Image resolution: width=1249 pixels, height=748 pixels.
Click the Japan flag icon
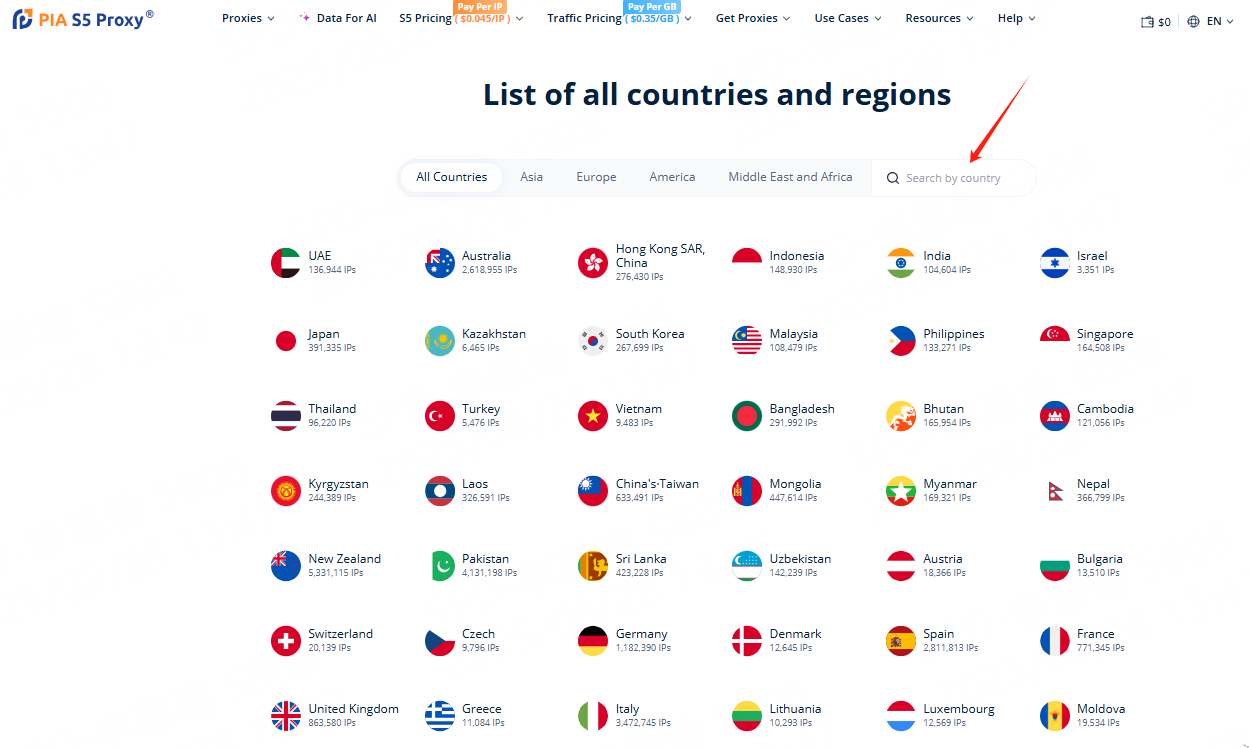[286, 341]
